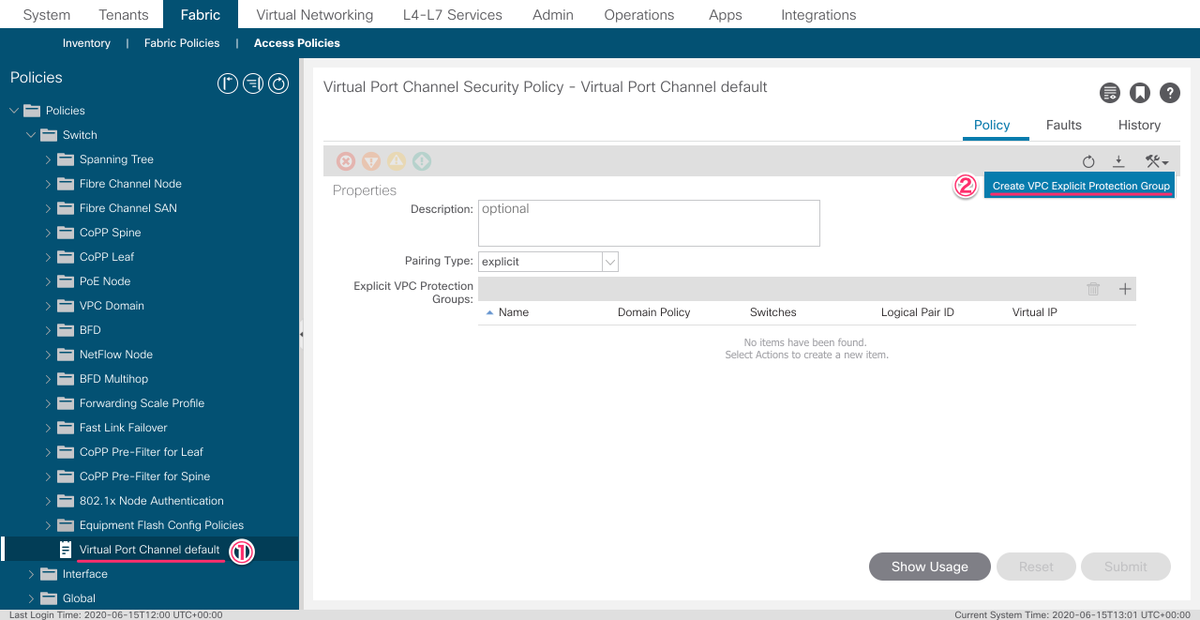Click the Spanning Tree folder icon
The height and width of the screenshot is (620, 1200).
66,159
